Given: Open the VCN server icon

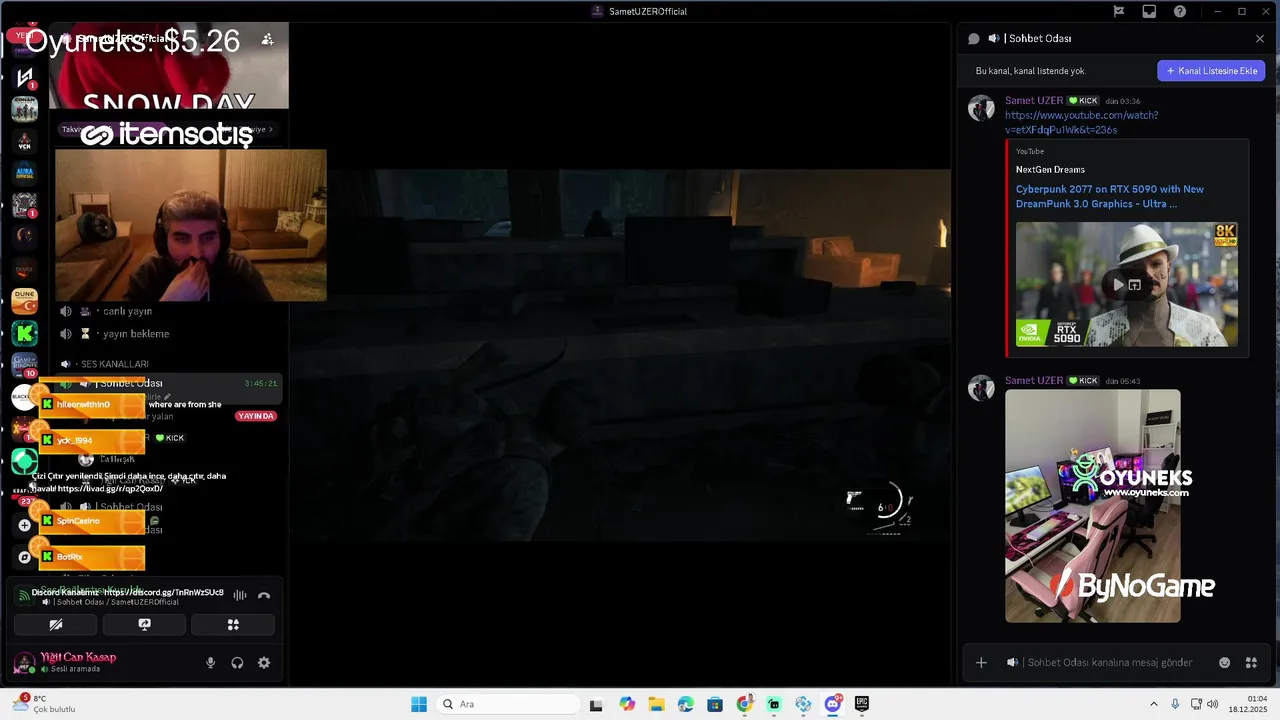Looking at the screenshot, I should pyautogui.click(x=24, y=141).
